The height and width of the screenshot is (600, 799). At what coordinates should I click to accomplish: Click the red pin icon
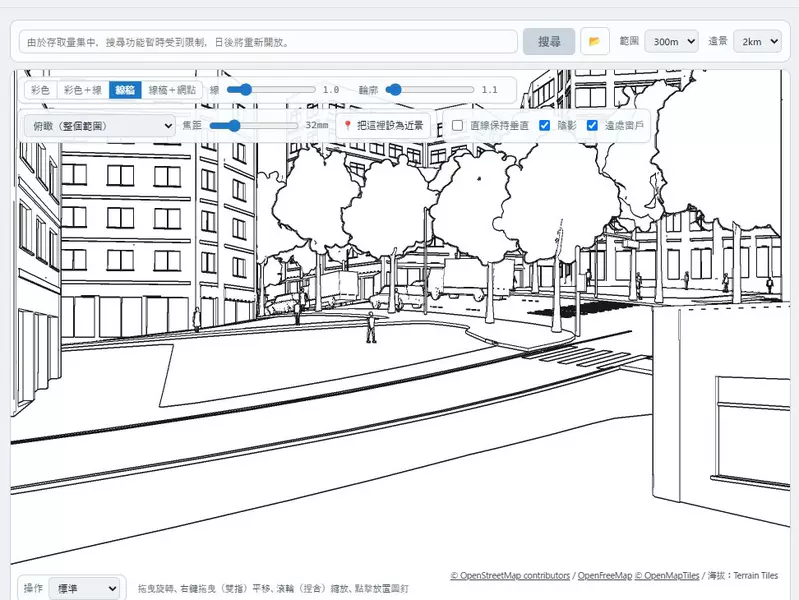[348, 125]
